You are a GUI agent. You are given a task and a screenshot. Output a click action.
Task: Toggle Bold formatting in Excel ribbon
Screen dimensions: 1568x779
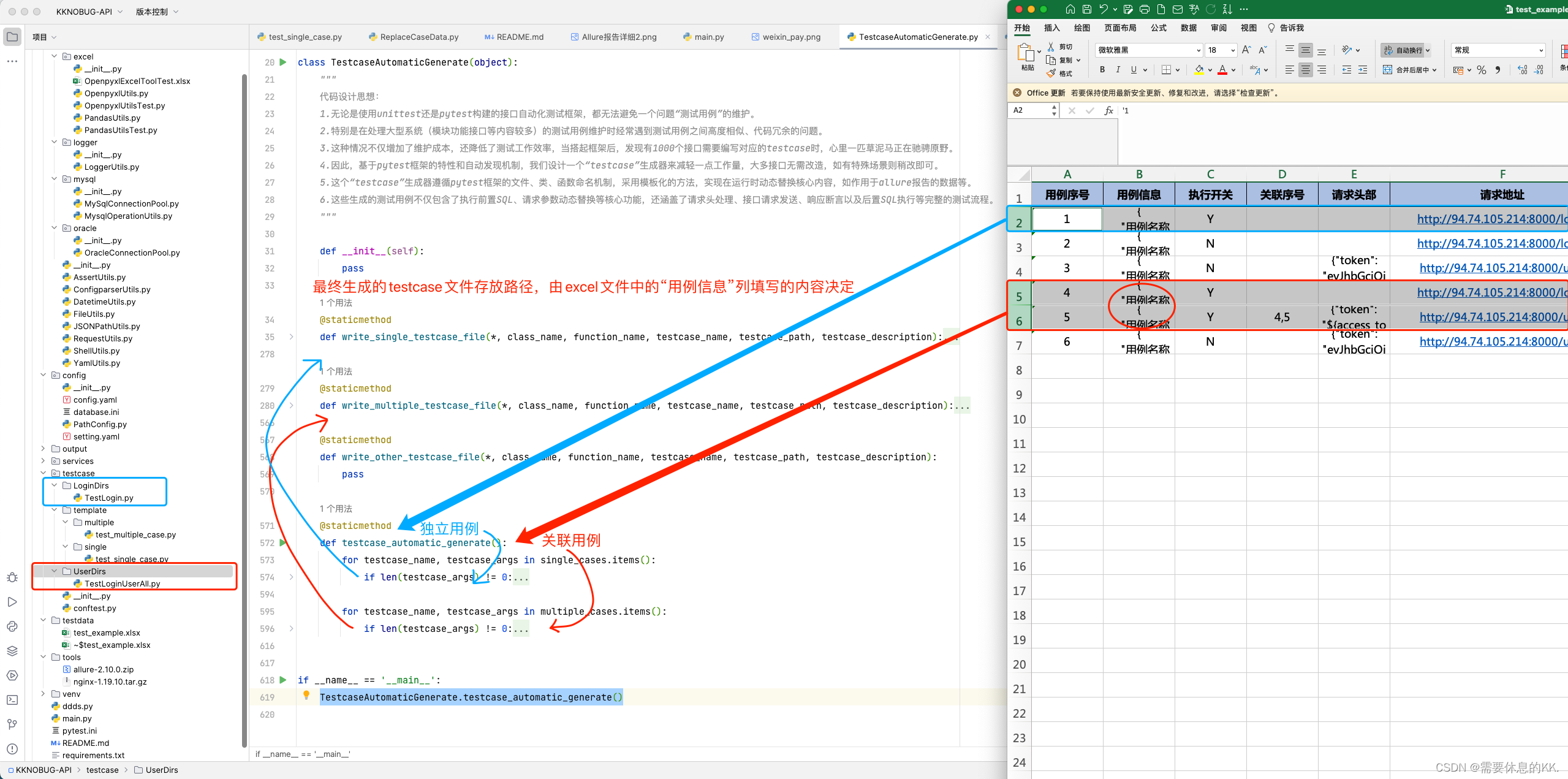tap(1102, 70)
